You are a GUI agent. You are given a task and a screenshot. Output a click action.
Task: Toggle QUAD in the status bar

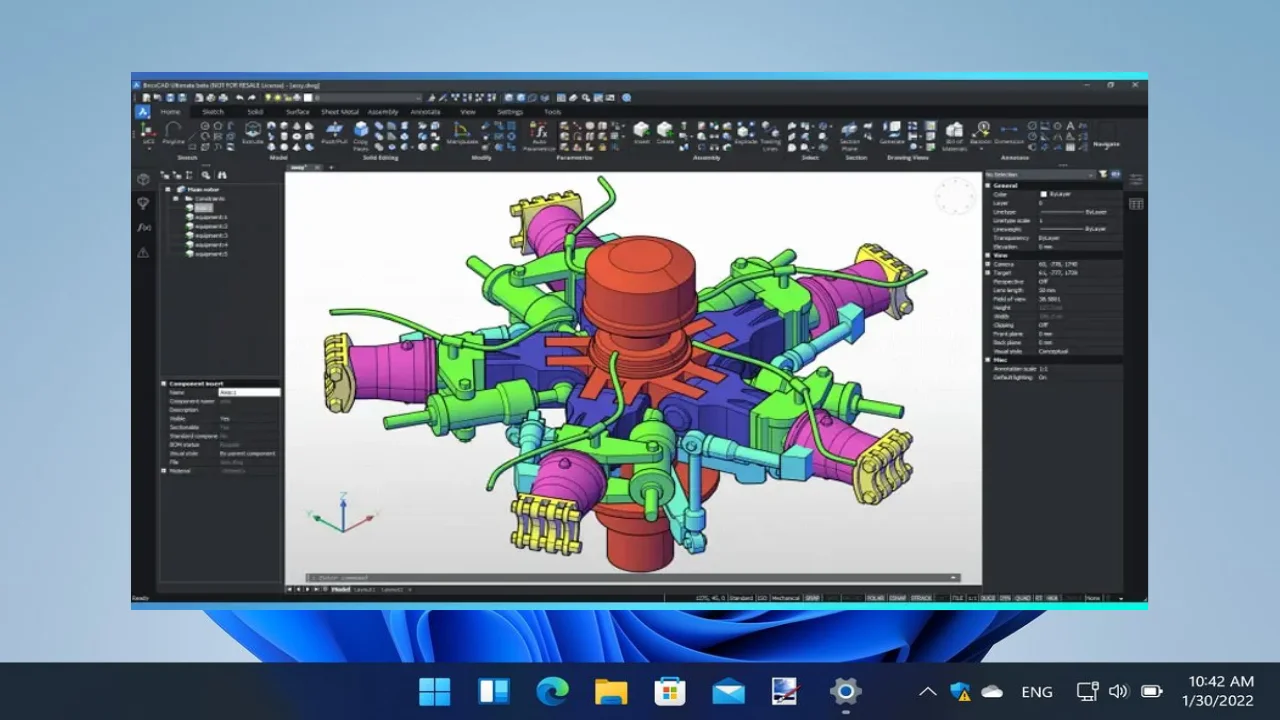[1022, 598]
